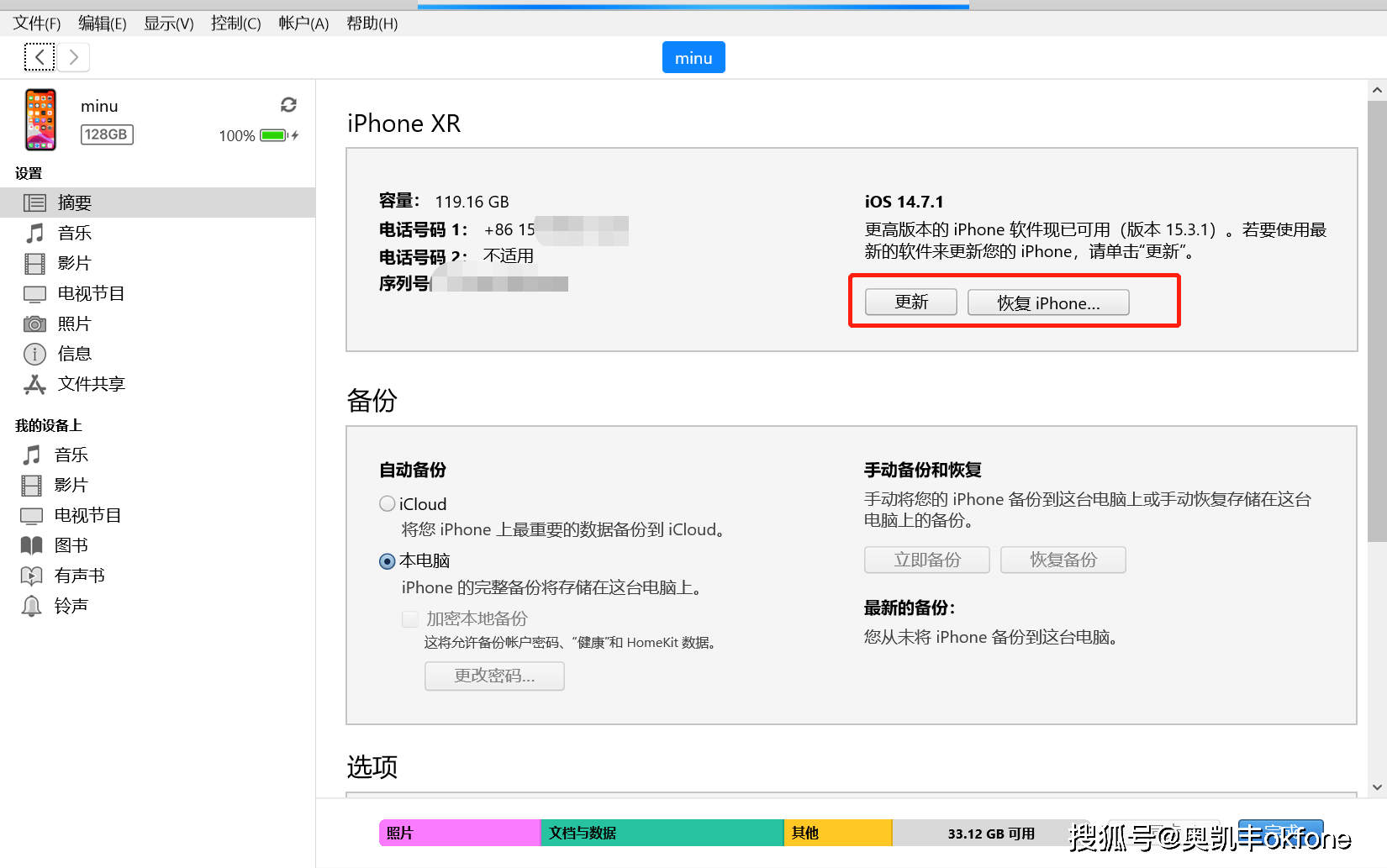Open the 影片 section in sidebar
This screenshot has height=868, width=1387.
tap(74, 263)
